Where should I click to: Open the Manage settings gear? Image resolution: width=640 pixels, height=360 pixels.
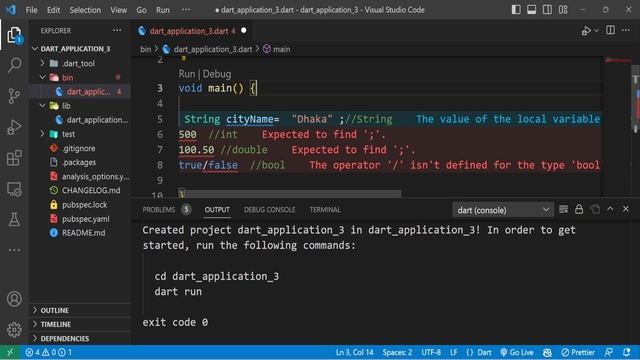[x=14, y=329]
